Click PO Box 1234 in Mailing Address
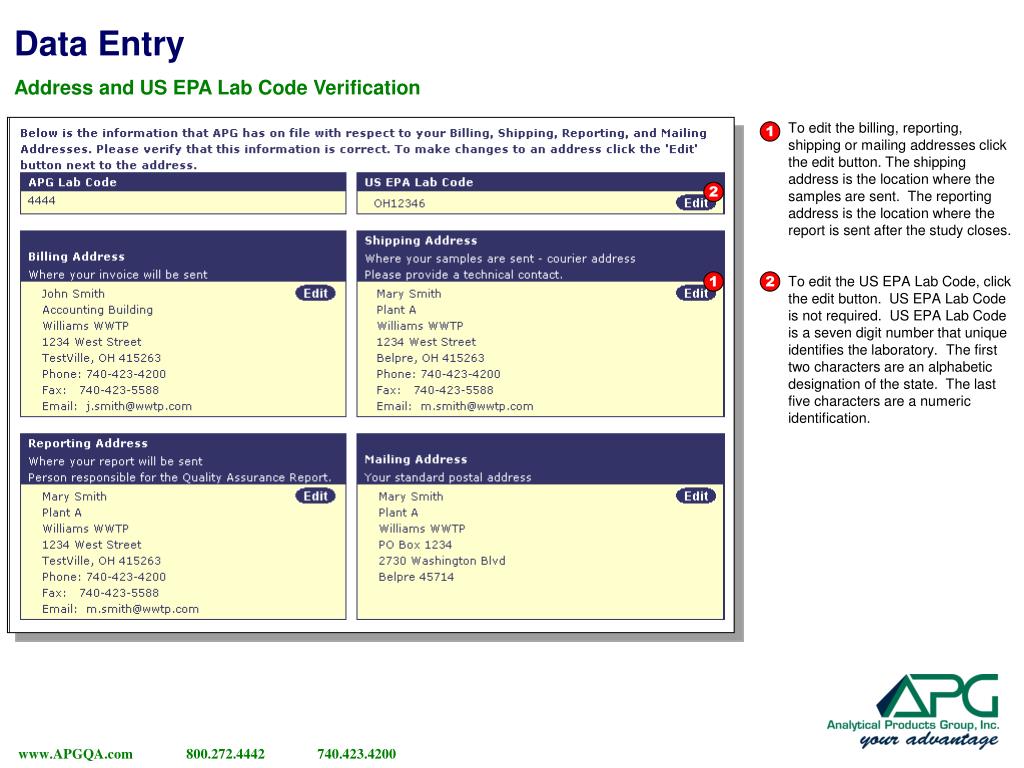 (415, 545)
